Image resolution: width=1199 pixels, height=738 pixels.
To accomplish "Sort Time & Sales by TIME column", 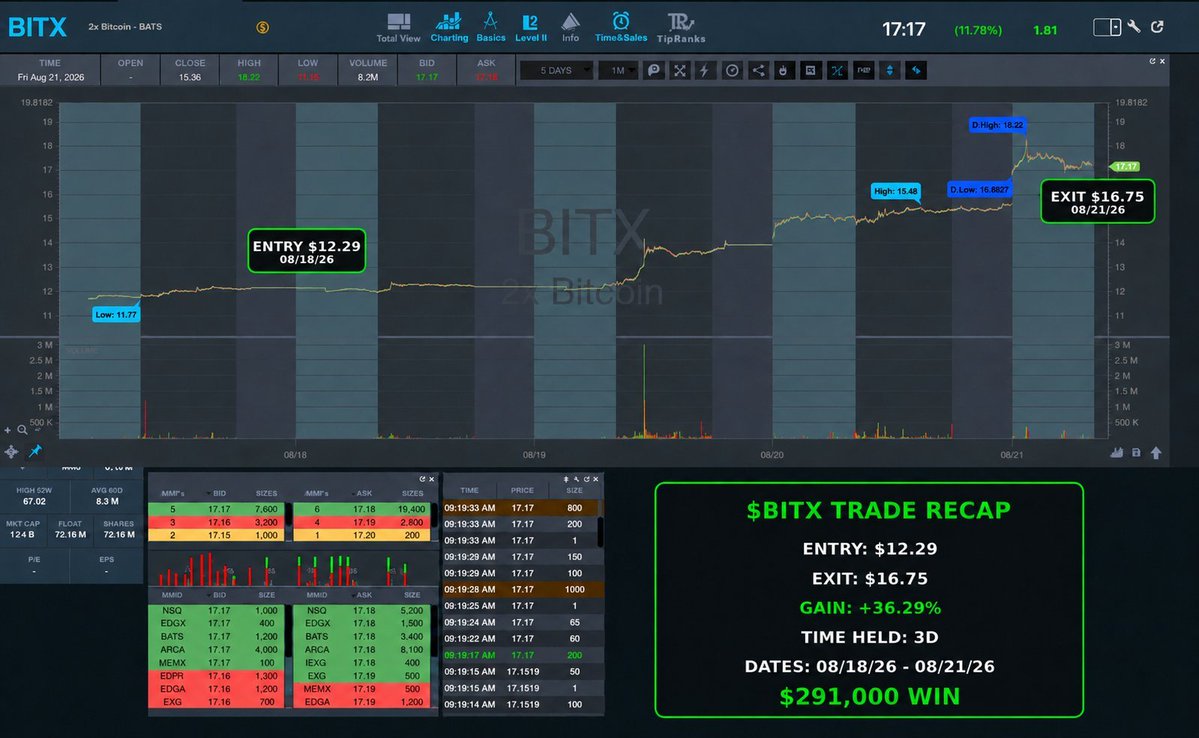I will click(470, 490).
